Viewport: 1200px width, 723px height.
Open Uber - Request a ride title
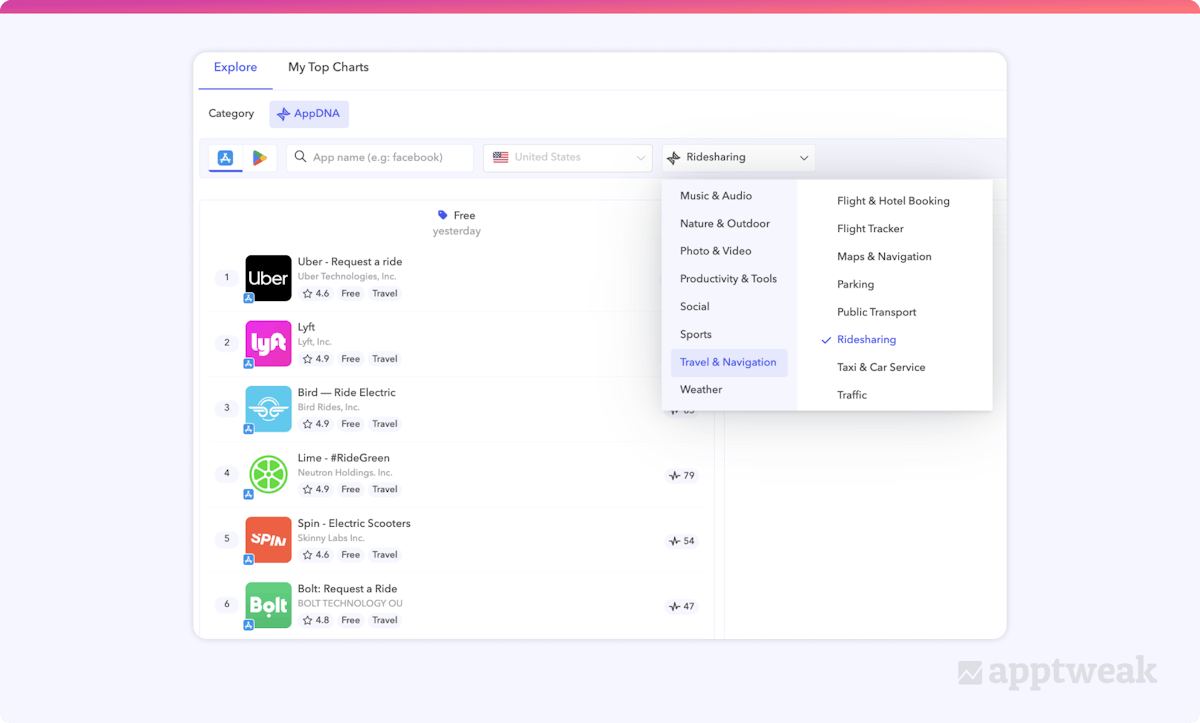point(350,262)
